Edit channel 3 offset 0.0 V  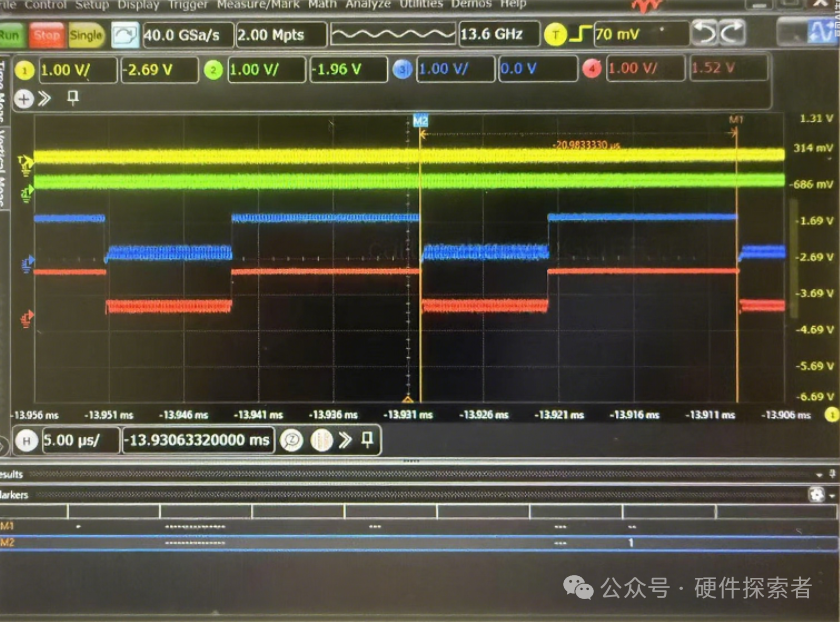click(538, 69)
